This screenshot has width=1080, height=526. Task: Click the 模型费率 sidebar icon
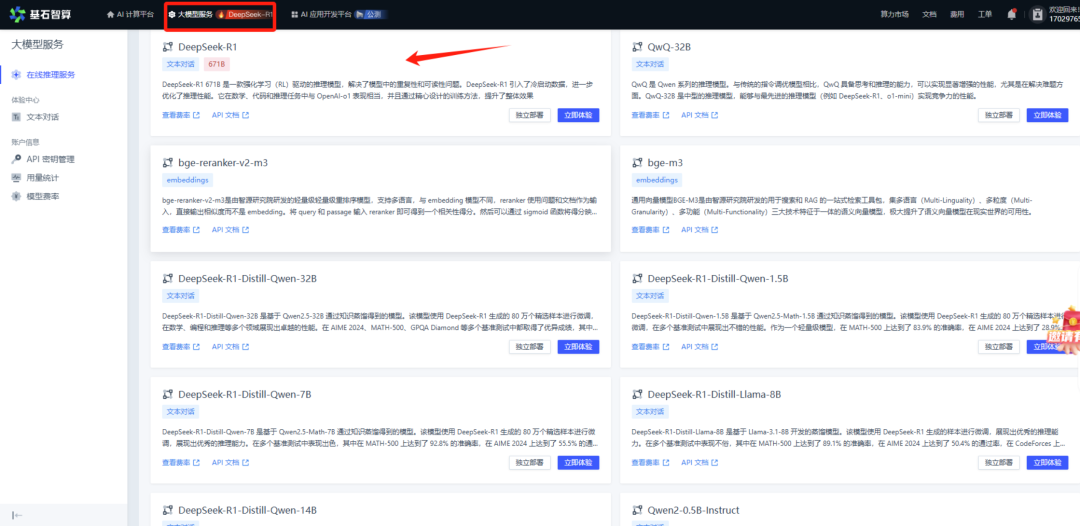tap(17, 196)
